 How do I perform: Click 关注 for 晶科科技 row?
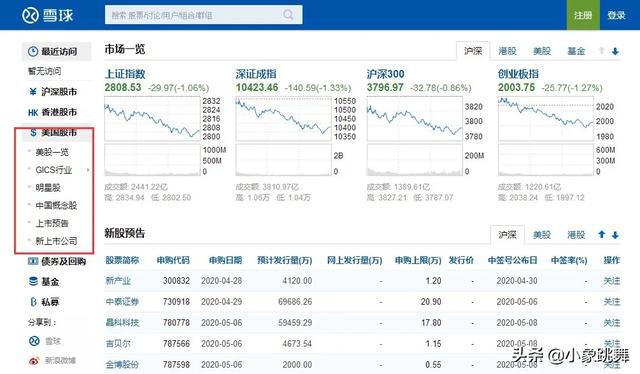612,323
